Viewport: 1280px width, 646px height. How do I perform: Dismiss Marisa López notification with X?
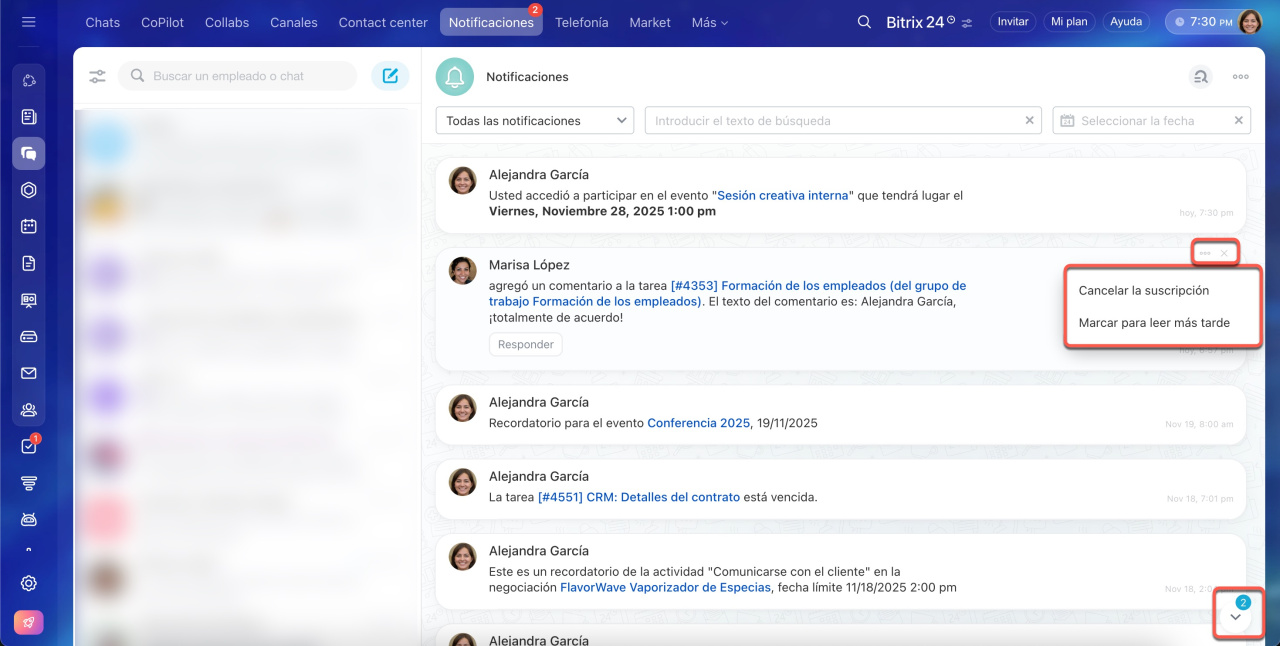point(1224,254)
